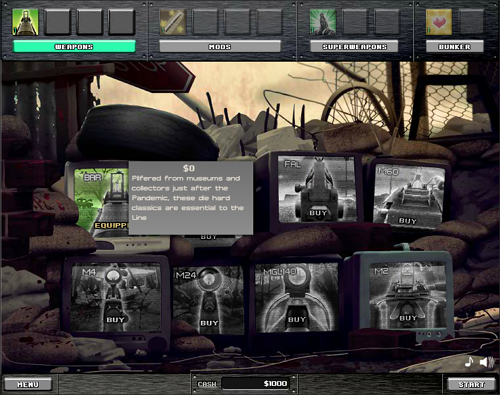Select the equipped mod slot icon
The height and width of the screenshot is (395, 500).
tap(173, 22)
